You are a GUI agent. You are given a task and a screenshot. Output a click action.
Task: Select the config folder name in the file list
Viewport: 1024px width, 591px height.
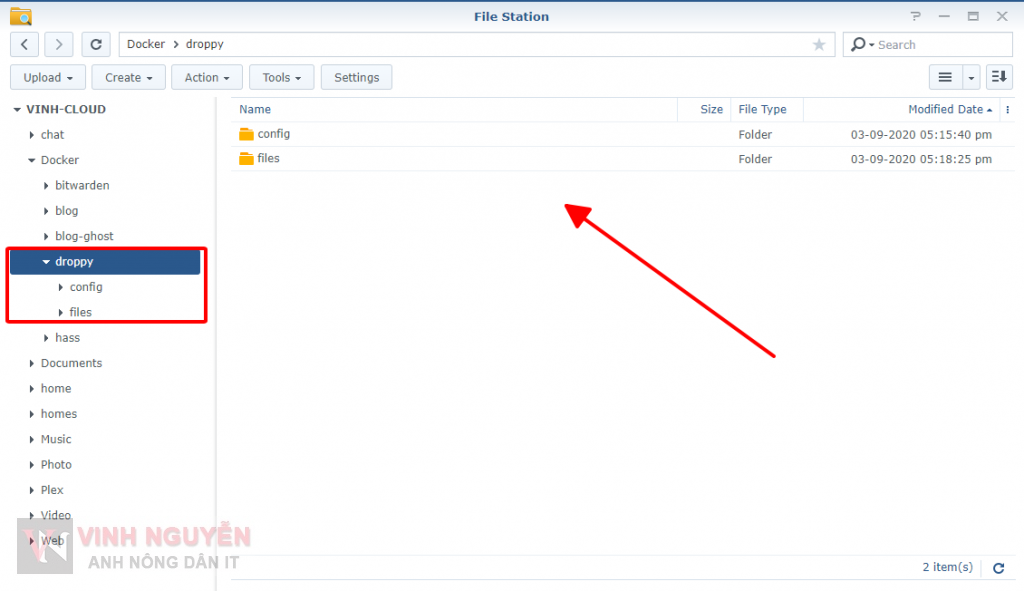(x=274, y=134)
